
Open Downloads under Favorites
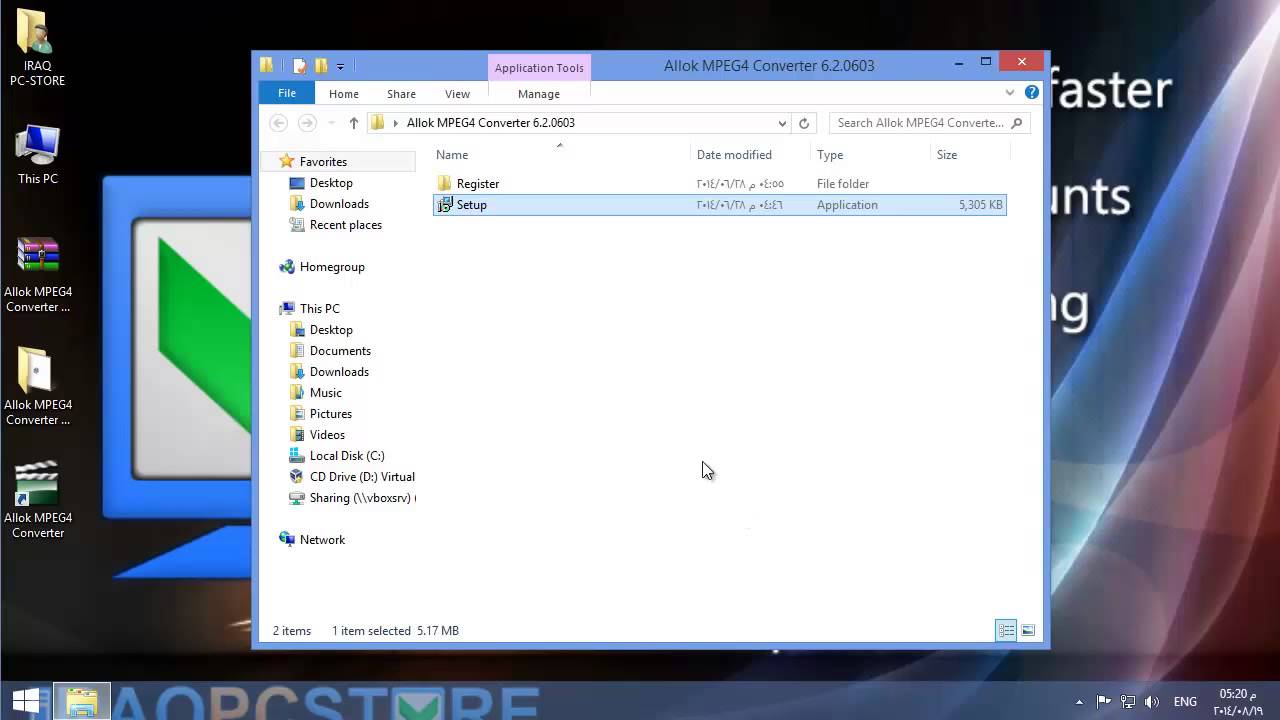(339, 204)
